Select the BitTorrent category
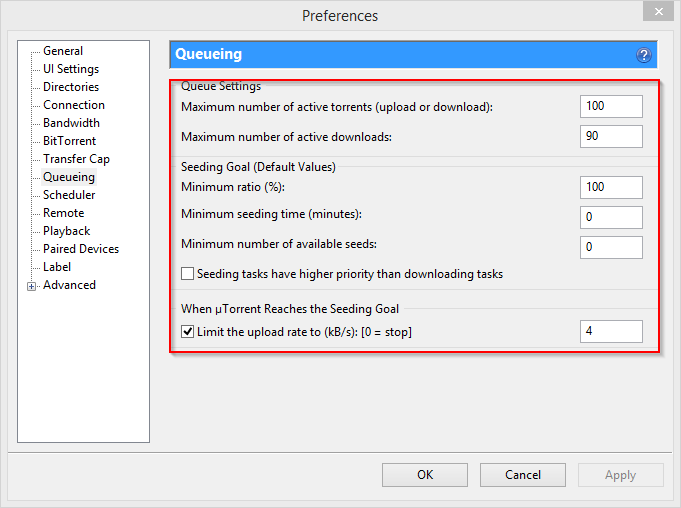 click(x=69, y=141)
